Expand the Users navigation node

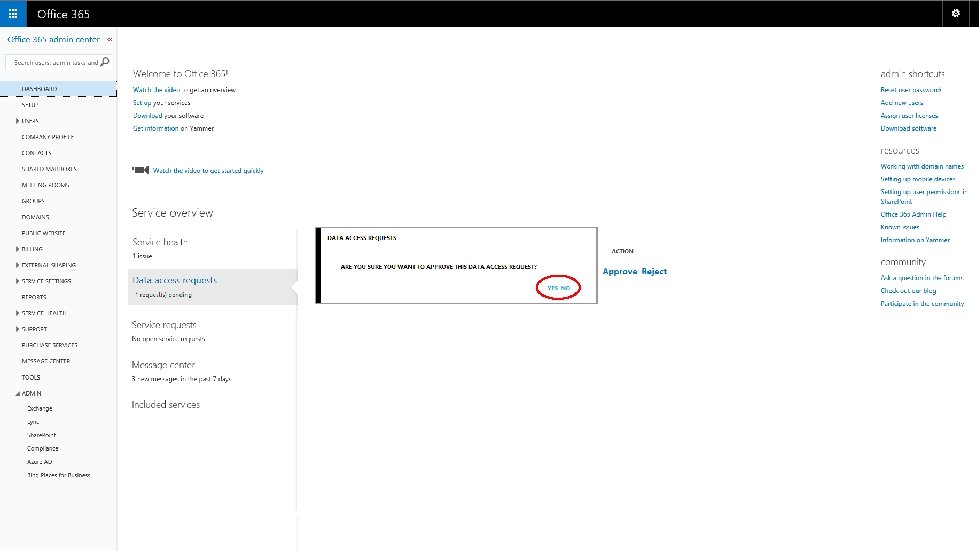click(17, 121)
